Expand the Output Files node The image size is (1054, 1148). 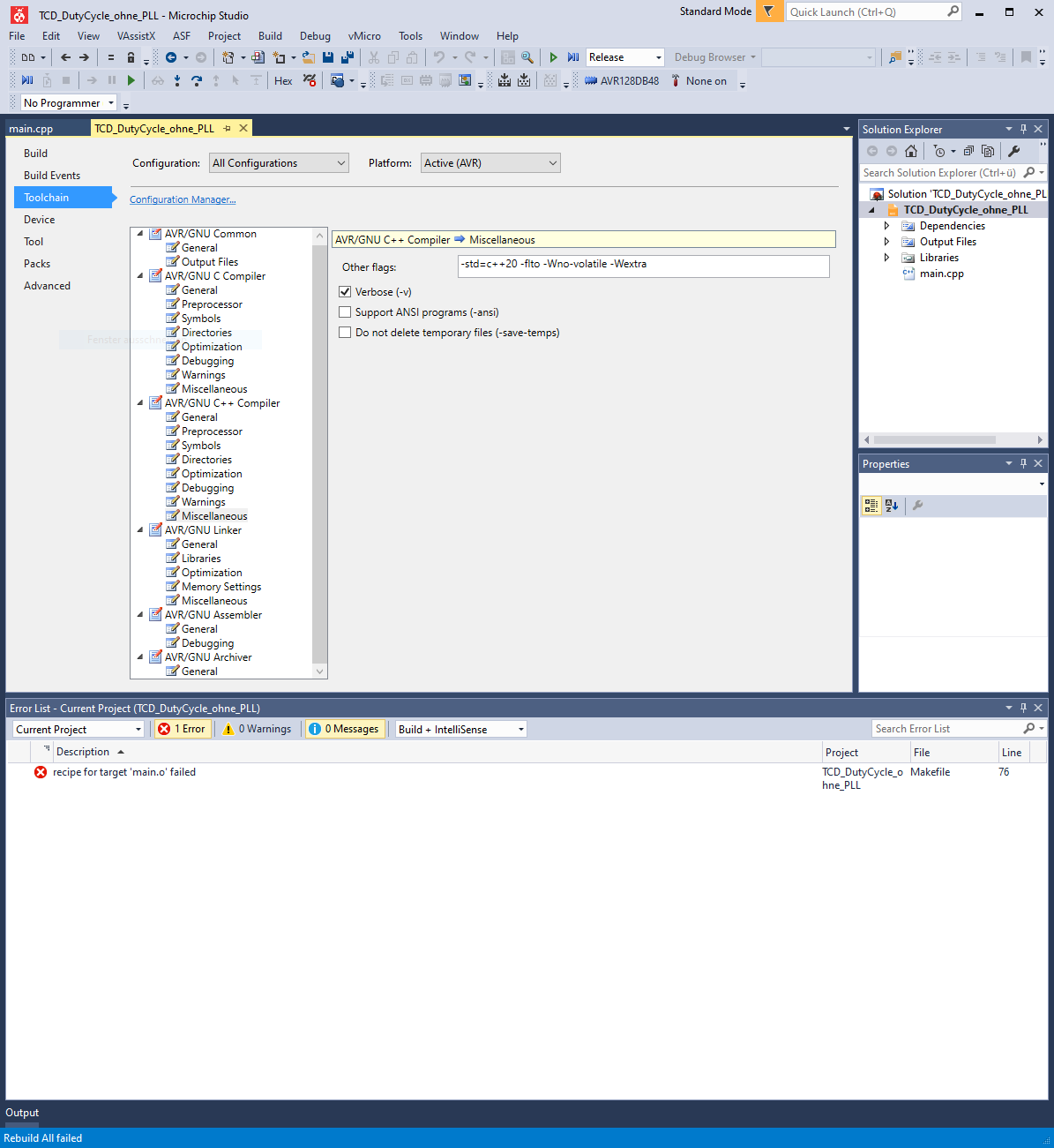tap(886, 242)
